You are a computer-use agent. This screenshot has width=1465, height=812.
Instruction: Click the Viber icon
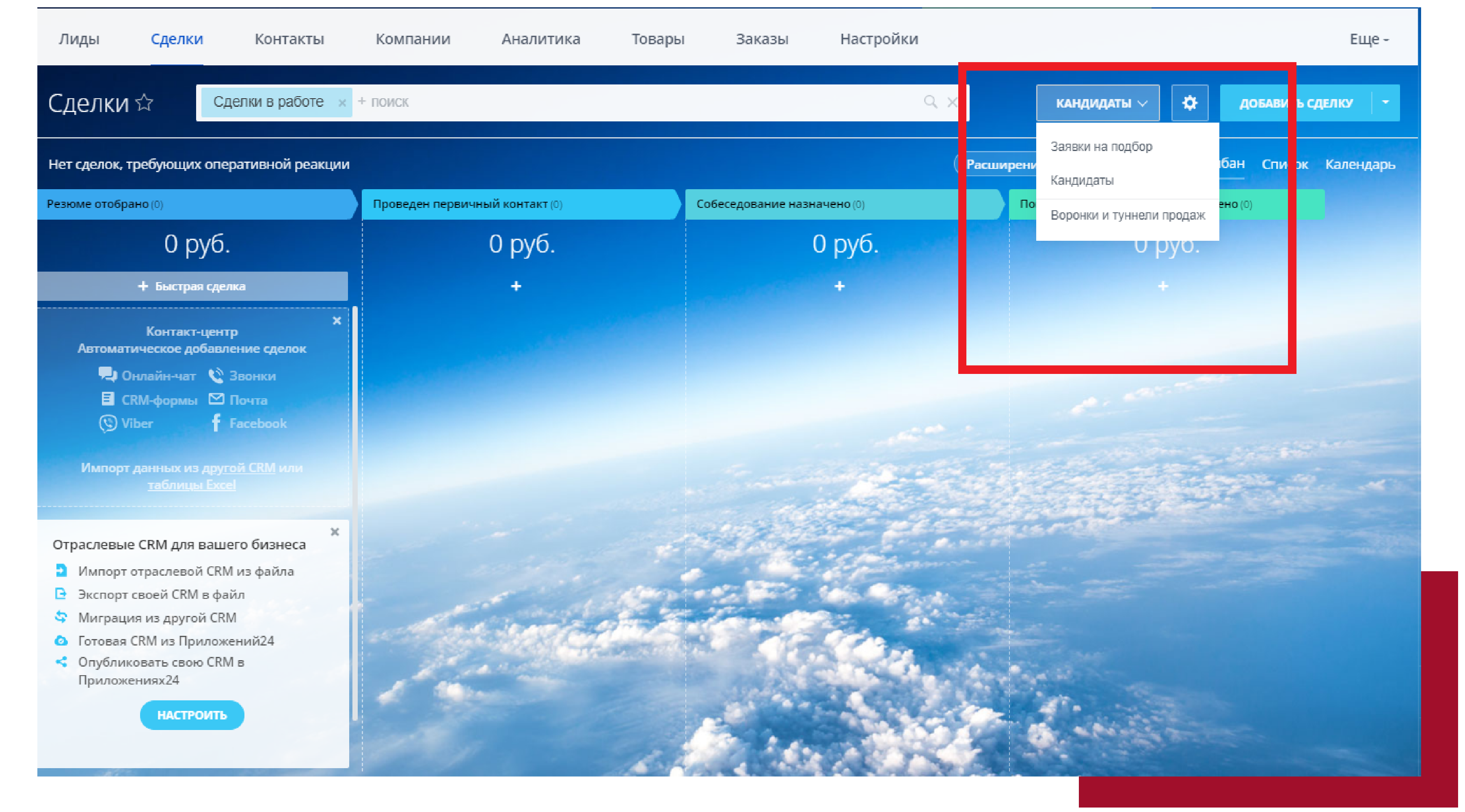(108, 423)
